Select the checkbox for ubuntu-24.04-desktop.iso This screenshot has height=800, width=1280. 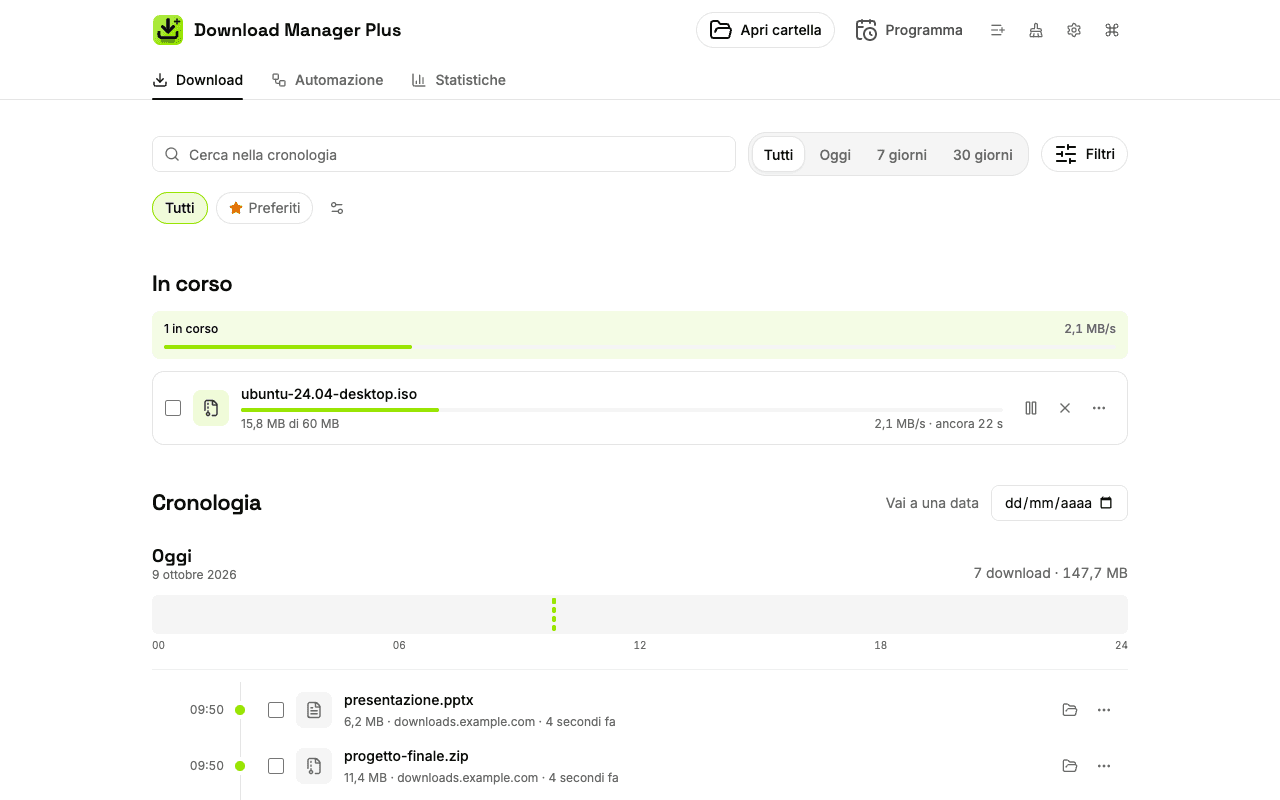coord(173,408)
